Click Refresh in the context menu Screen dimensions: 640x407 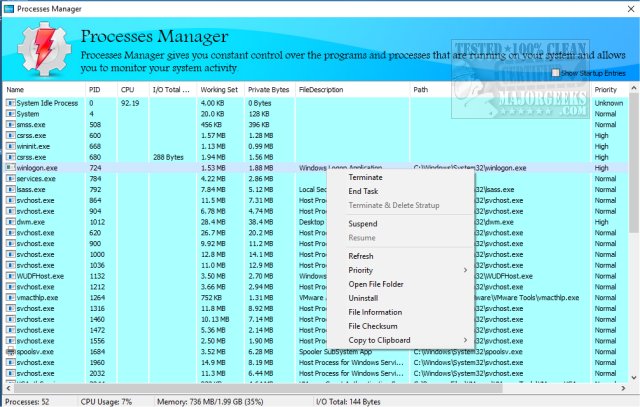point(360,256)
